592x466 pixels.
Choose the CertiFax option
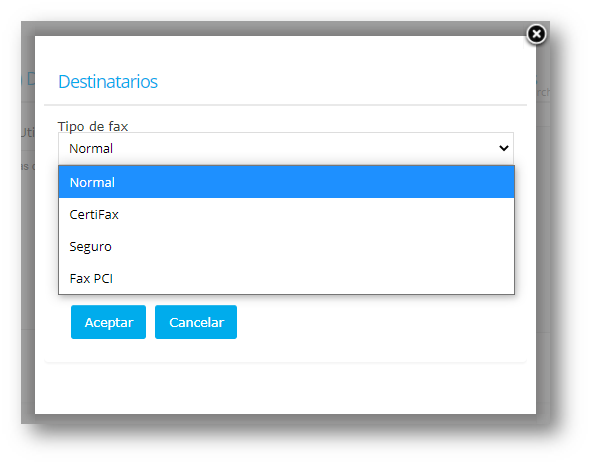coord(286,214)
